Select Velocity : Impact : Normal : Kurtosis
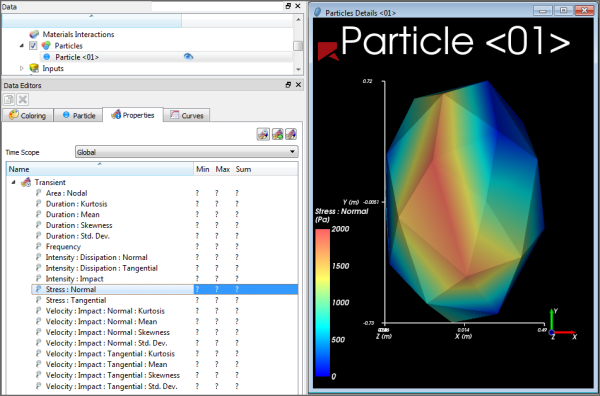 165,311
